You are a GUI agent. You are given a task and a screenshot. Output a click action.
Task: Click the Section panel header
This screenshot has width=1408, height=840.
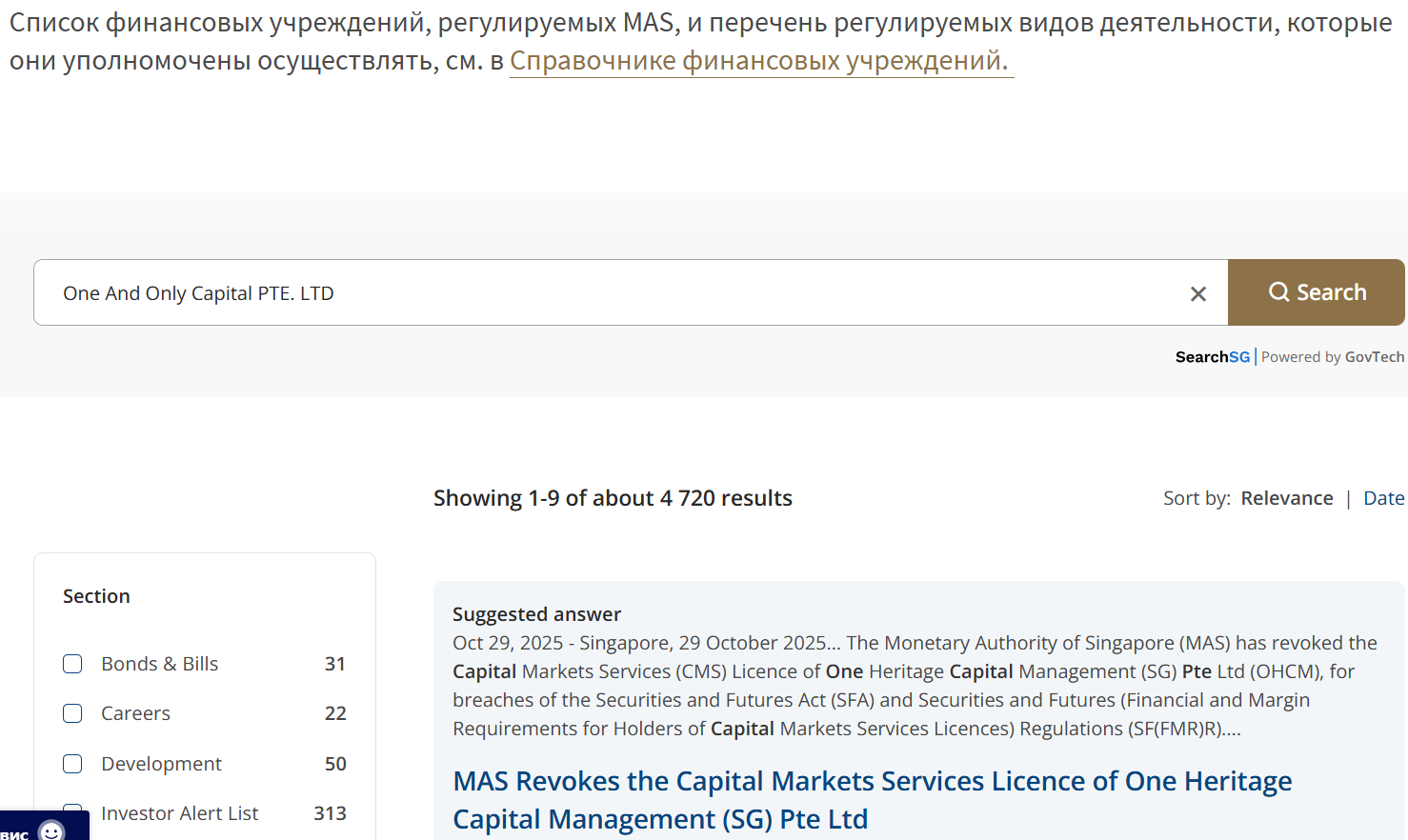tap(96, 595)
